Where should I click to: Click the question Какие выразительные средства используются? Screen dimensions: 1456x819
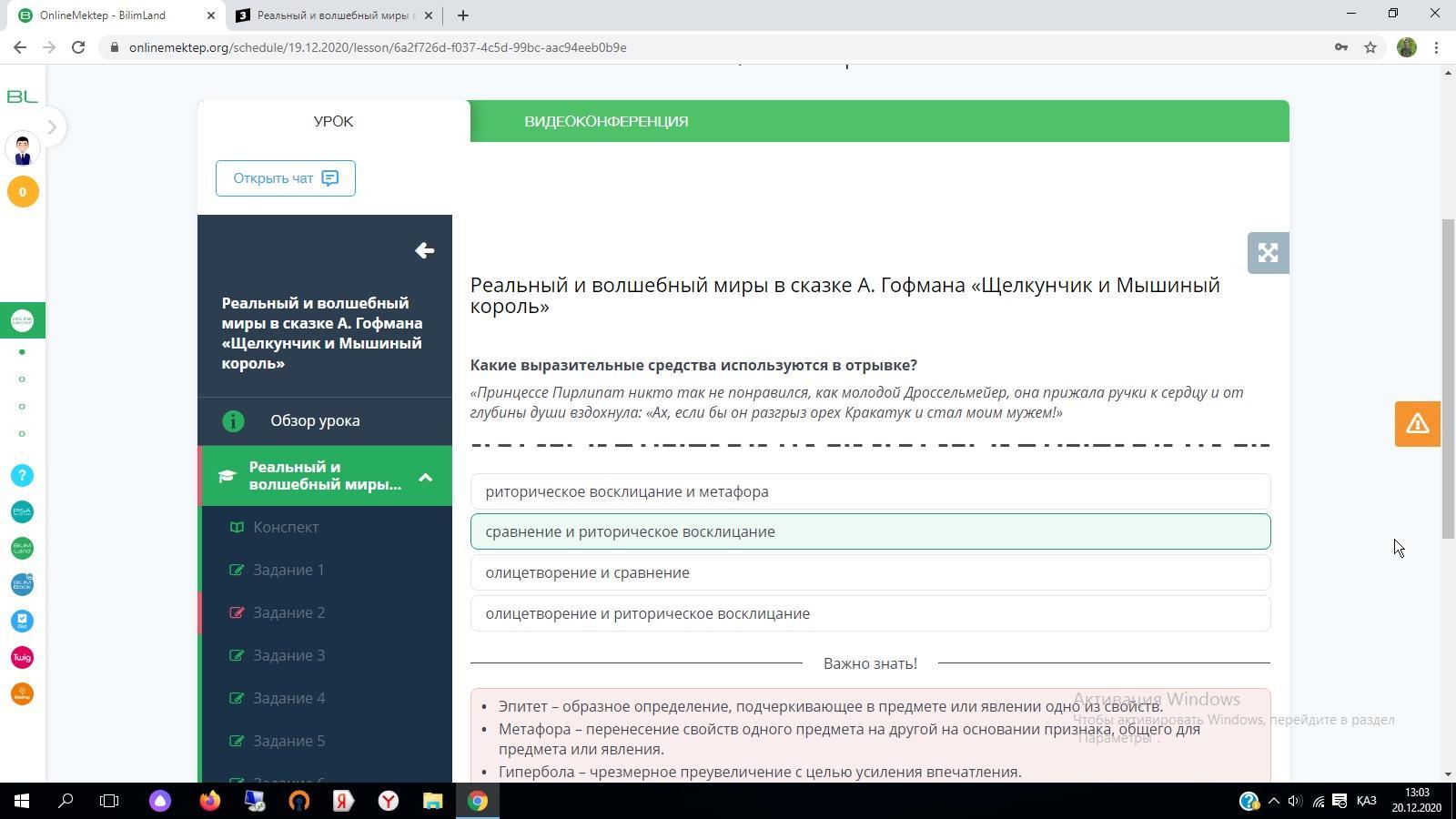point(693,365)
